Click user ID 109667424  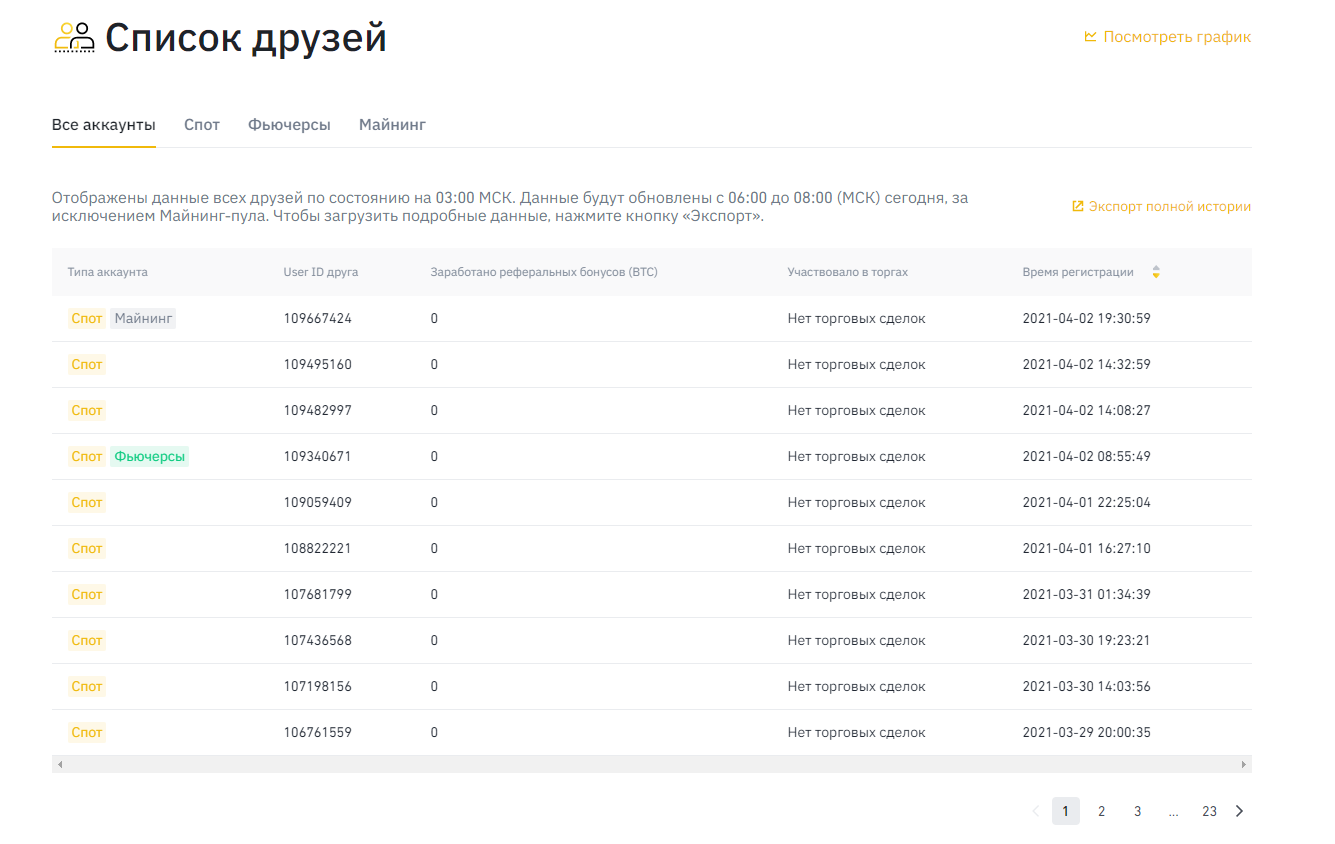318,319
